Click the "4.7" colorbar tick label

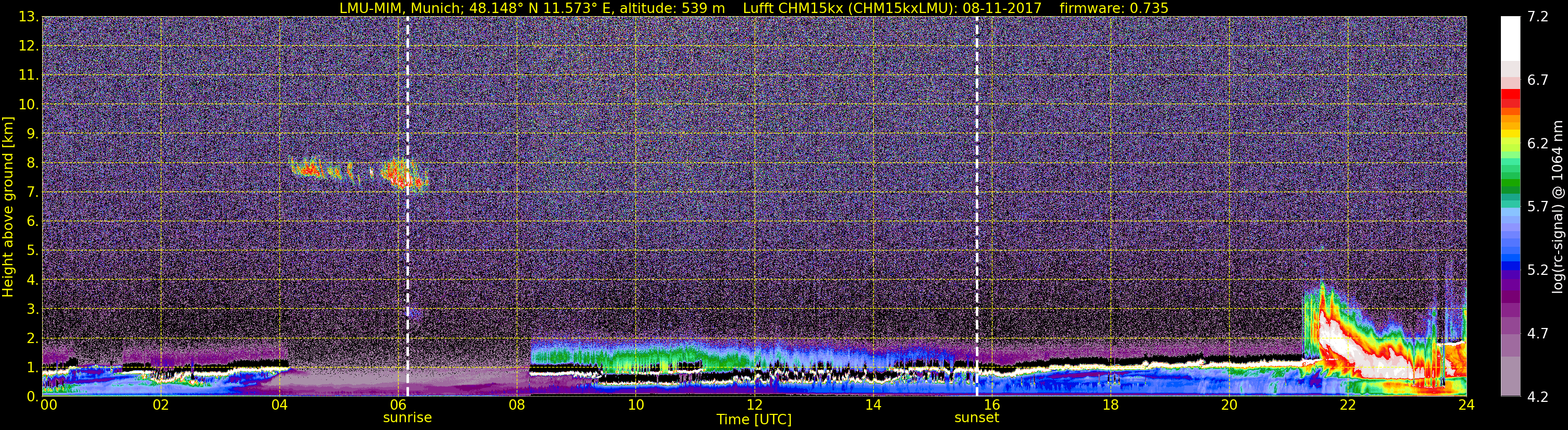coord(1538,334)
